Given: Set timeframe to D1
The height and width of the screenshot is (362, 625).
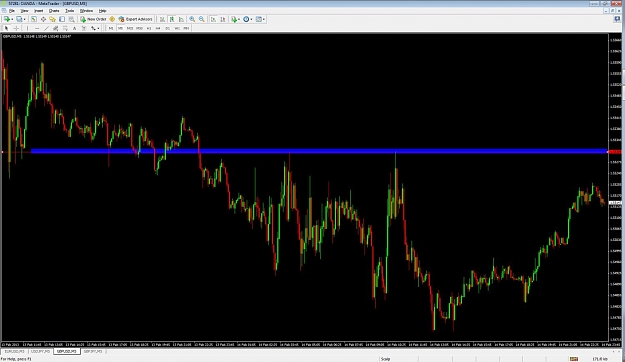Looking at the screenshot, I should click(167, 28).
